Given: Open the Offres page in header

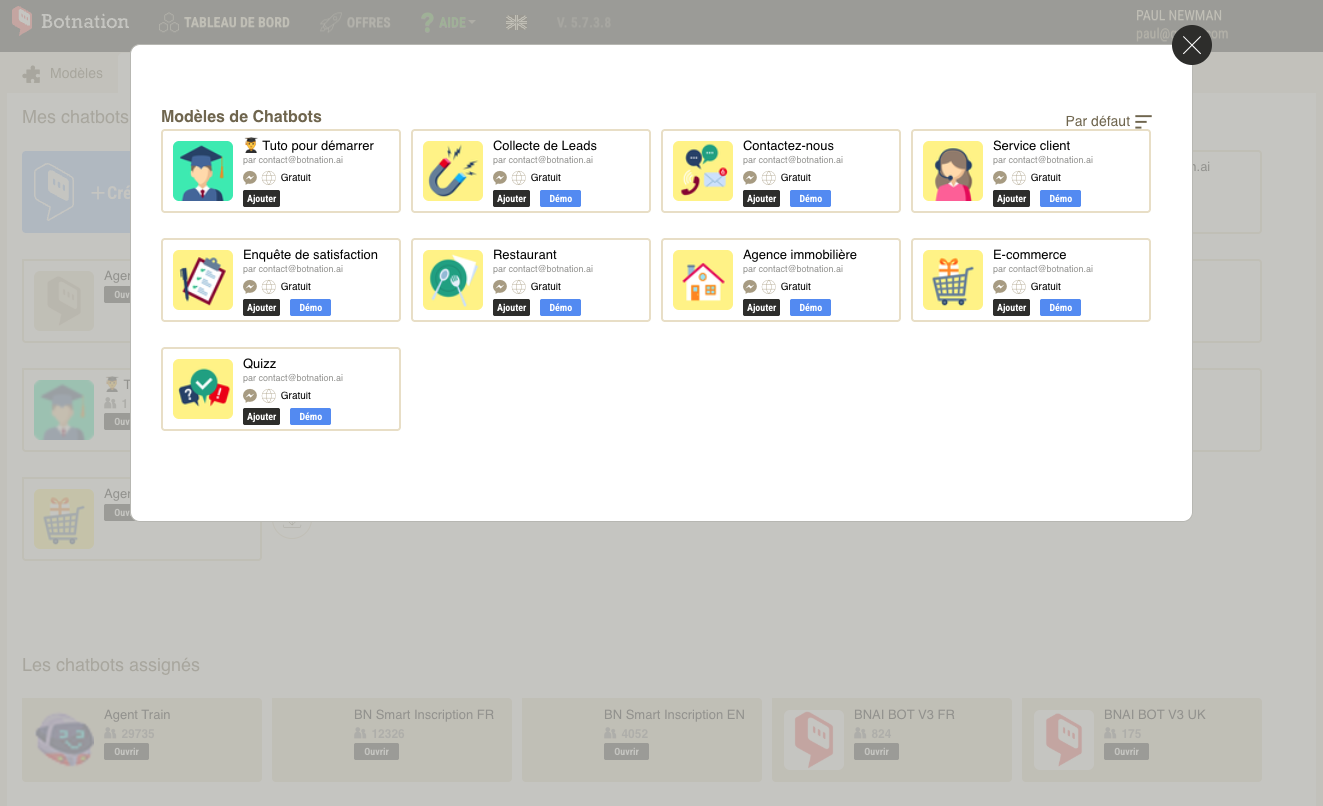Looking at the screenshot, I should point(356,22).
